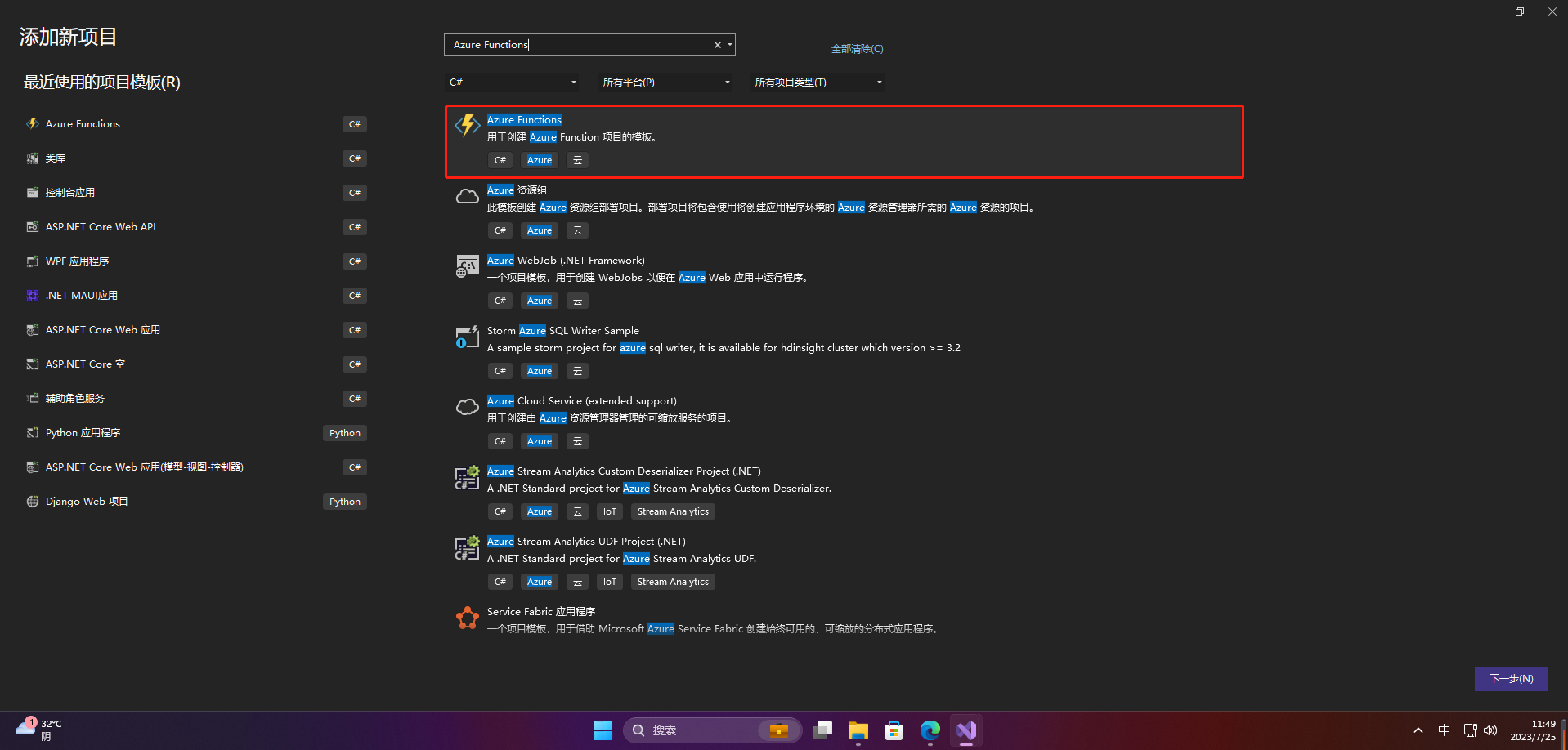This screenshot has width=1568, height=750.
Task: Click the Azure tag under Azure Functions template
Action: 540,160
